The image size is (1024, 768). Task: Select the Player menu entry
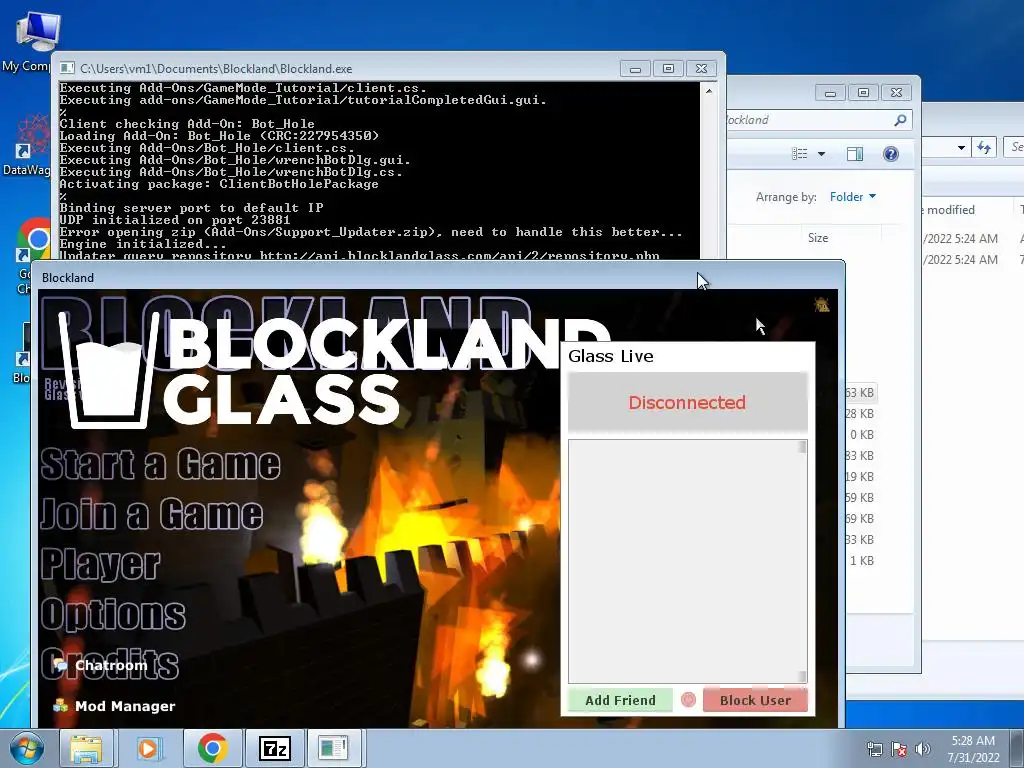[x=101, y=564]
